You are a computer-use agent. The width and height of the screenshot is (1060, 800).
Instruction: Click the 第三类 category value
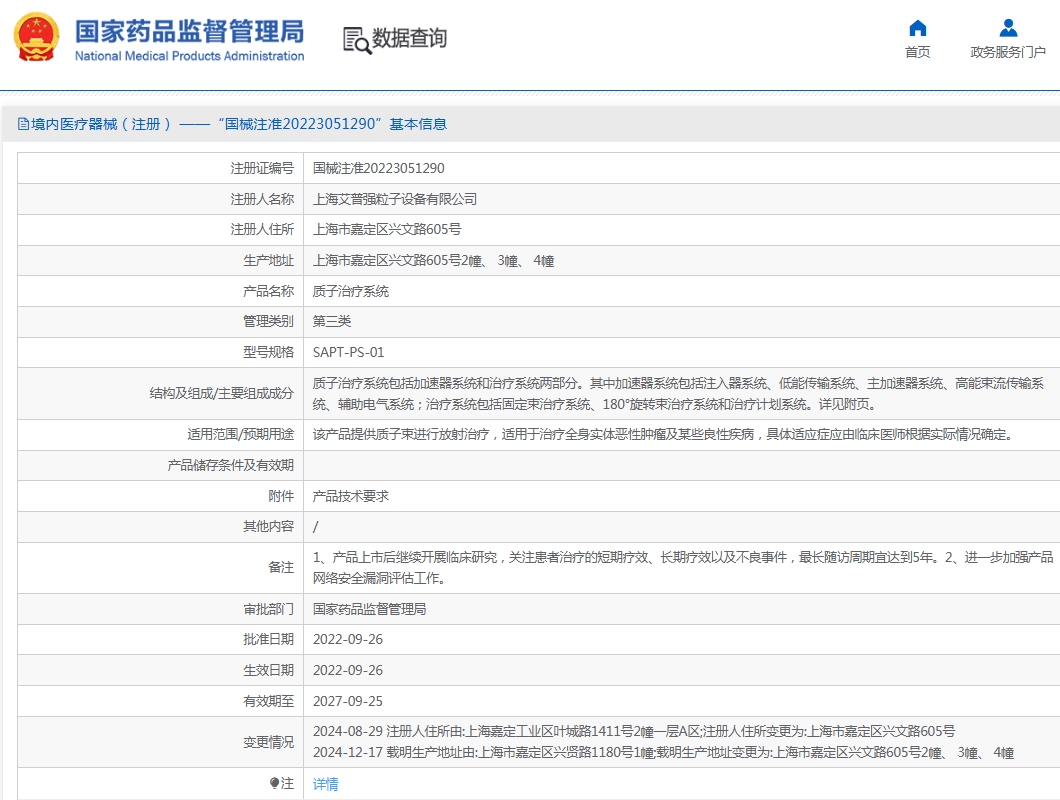(332, 321)
